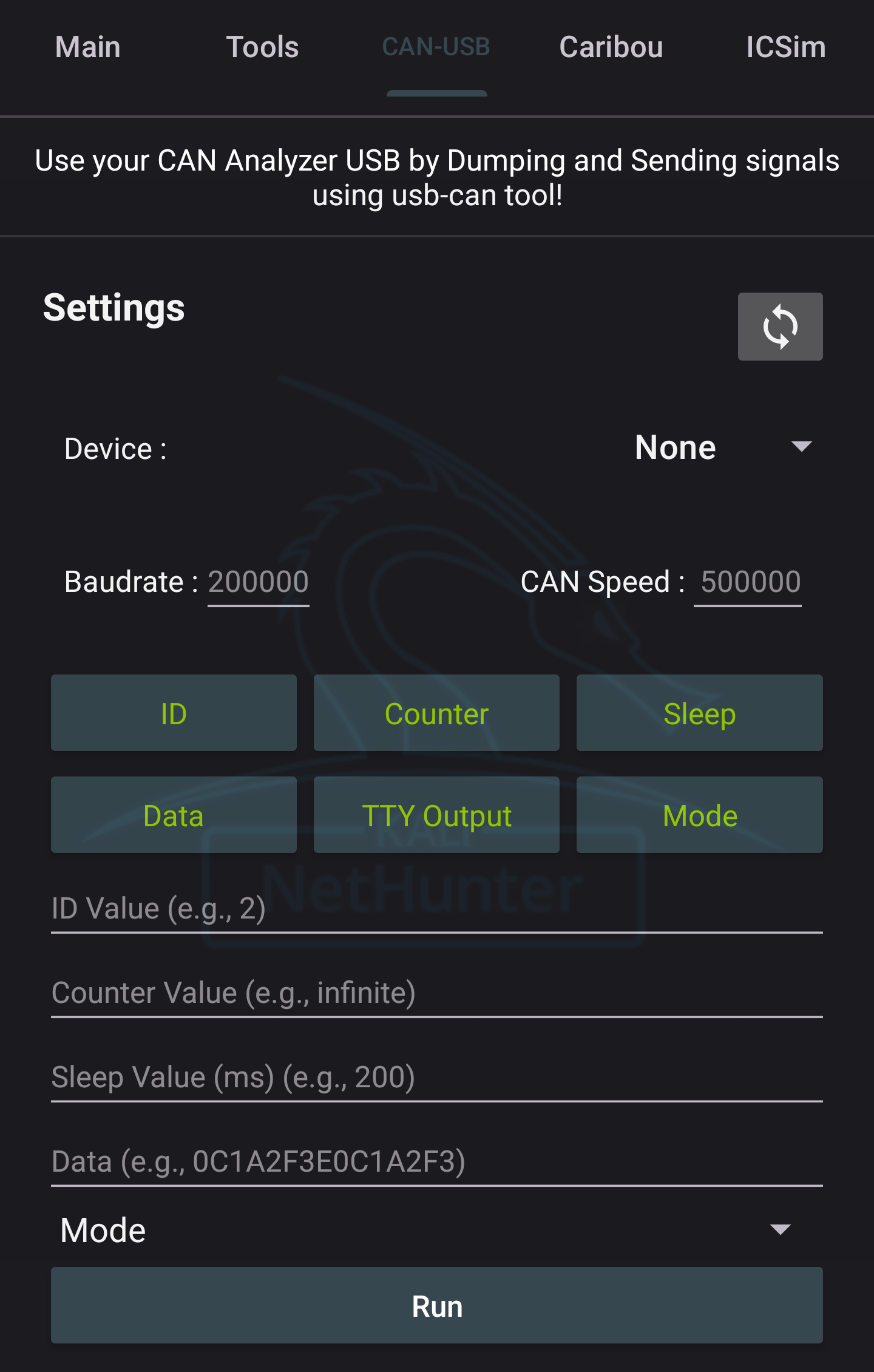Click the ID Value text field
874x1372 pixels.
pos(437,909)
